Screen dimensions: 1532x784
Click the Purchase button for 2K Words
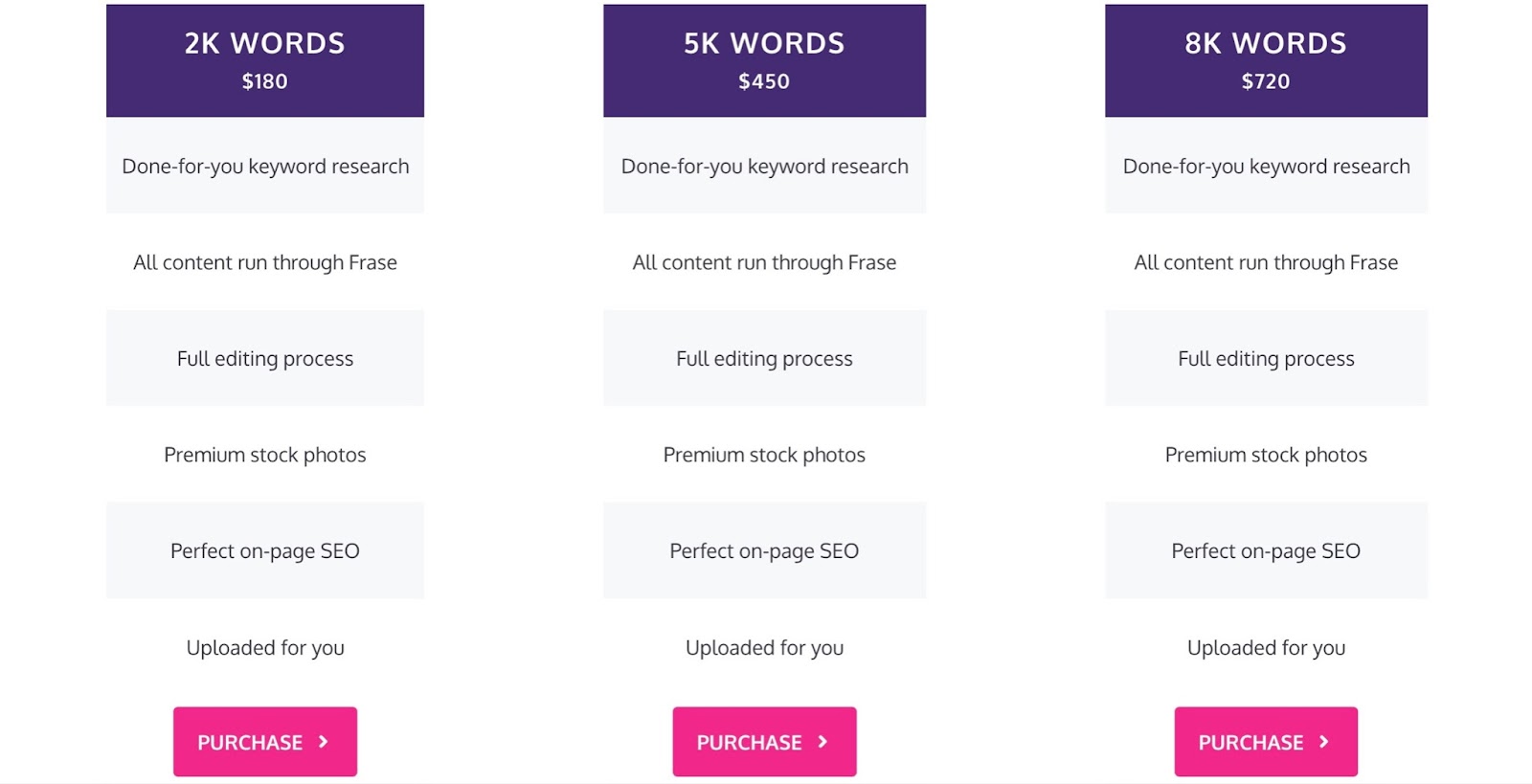pos(265,742)
